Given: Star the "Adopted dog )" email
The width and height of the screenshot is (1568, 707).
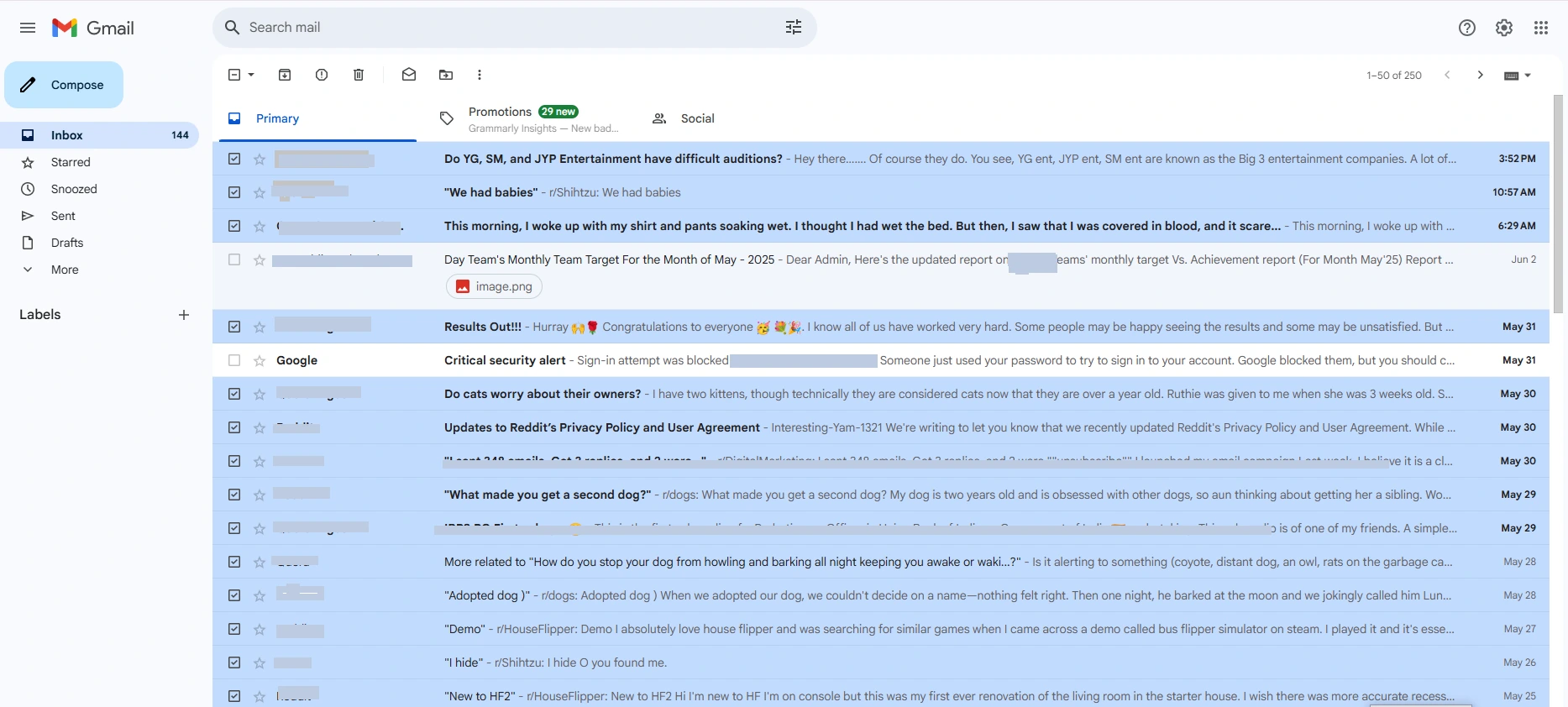Looking at the screenshot, I should pyautogui.click(x=260, y=595).
